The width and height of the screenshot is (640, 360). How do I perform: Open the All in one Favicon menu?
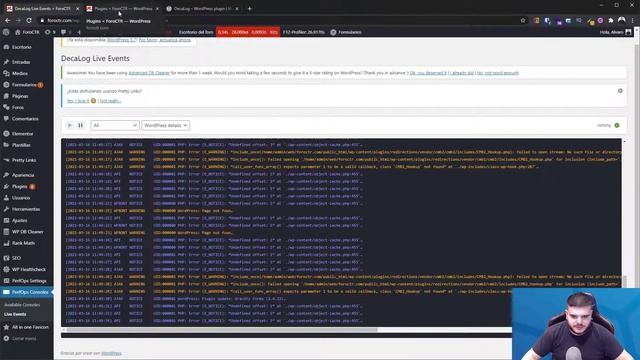(x=30, y=327)
